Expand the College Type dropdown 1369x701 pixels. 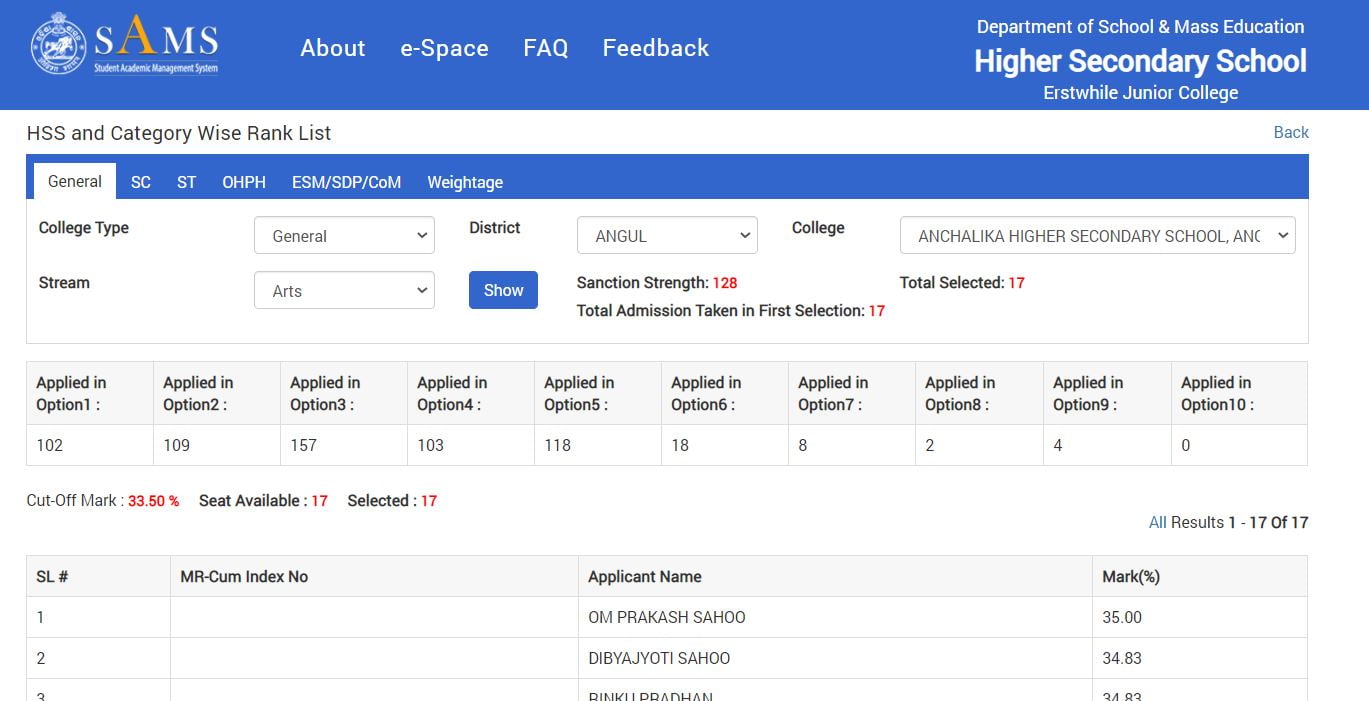click(344, 236)
